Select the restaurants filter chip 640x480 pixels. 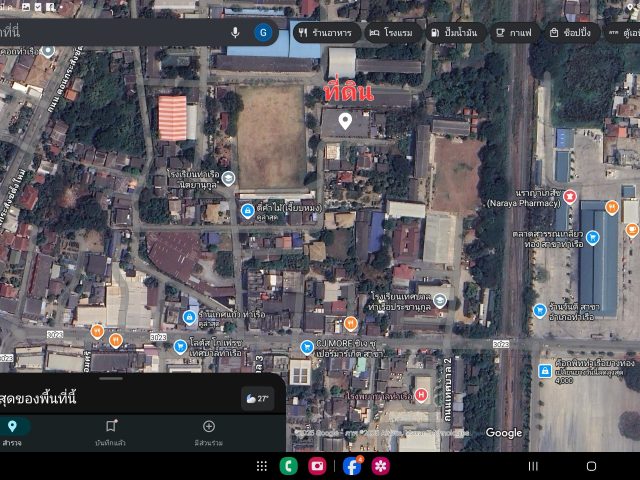tap(325, 32)
